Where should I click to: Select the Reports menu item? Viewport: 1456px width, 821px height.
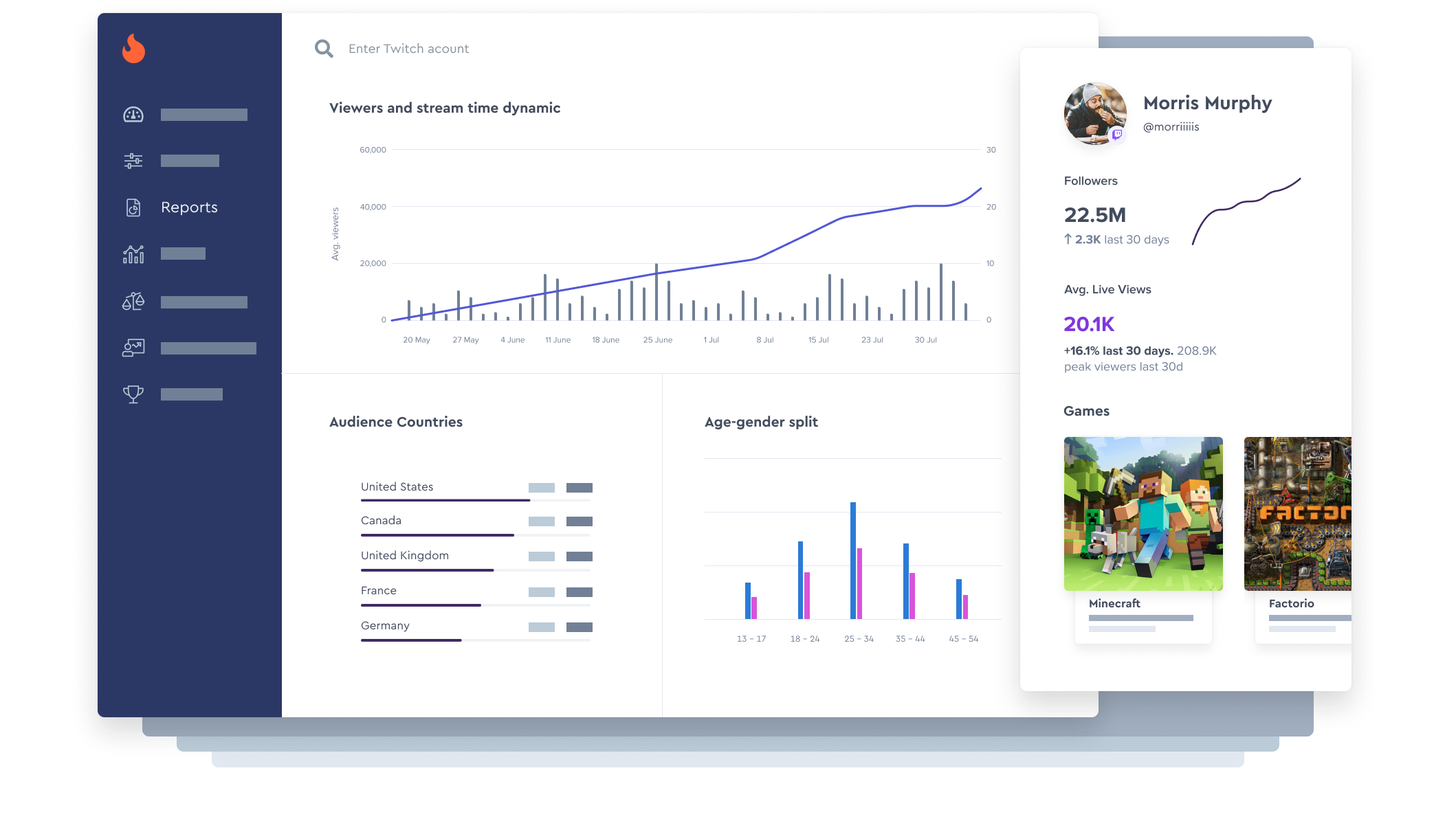(x=189, y=207)
